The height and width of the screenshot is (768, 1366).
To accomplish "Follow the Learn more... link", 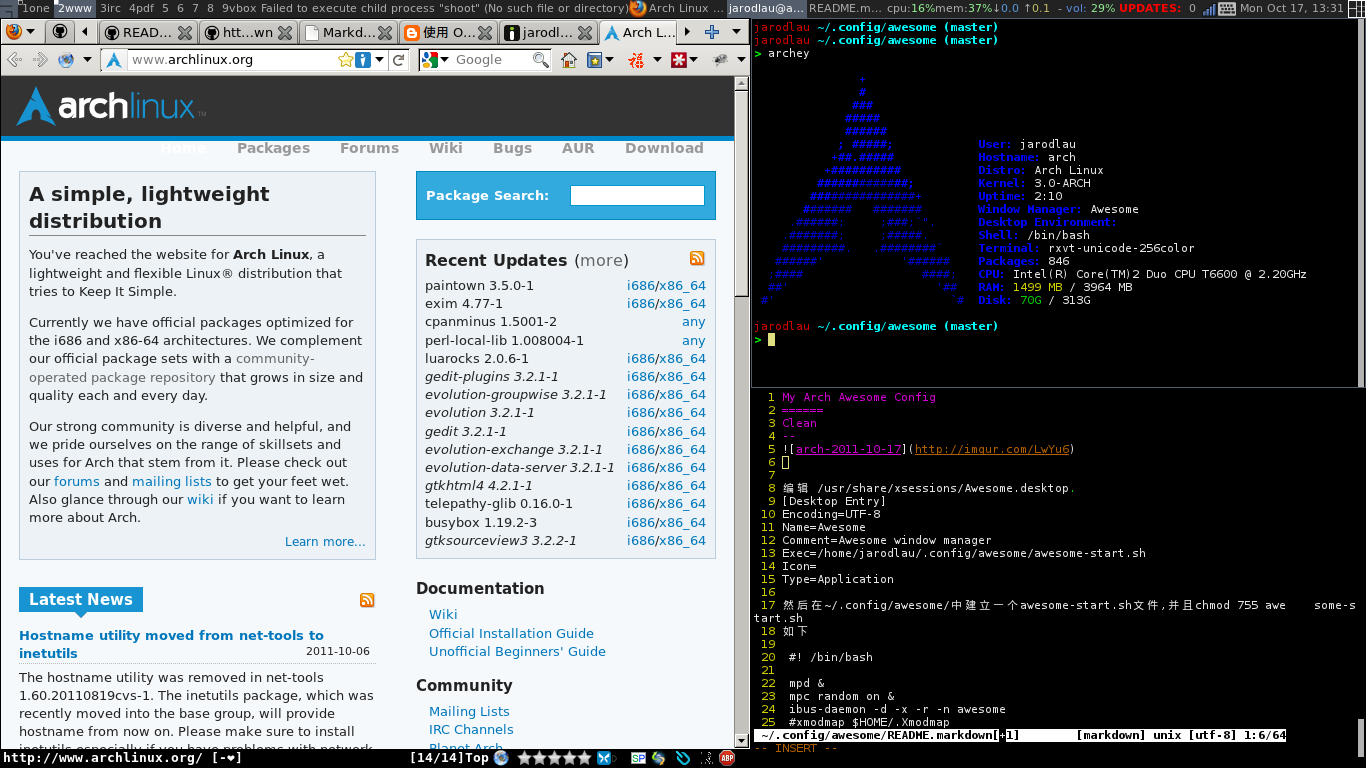I will [325, 542].
